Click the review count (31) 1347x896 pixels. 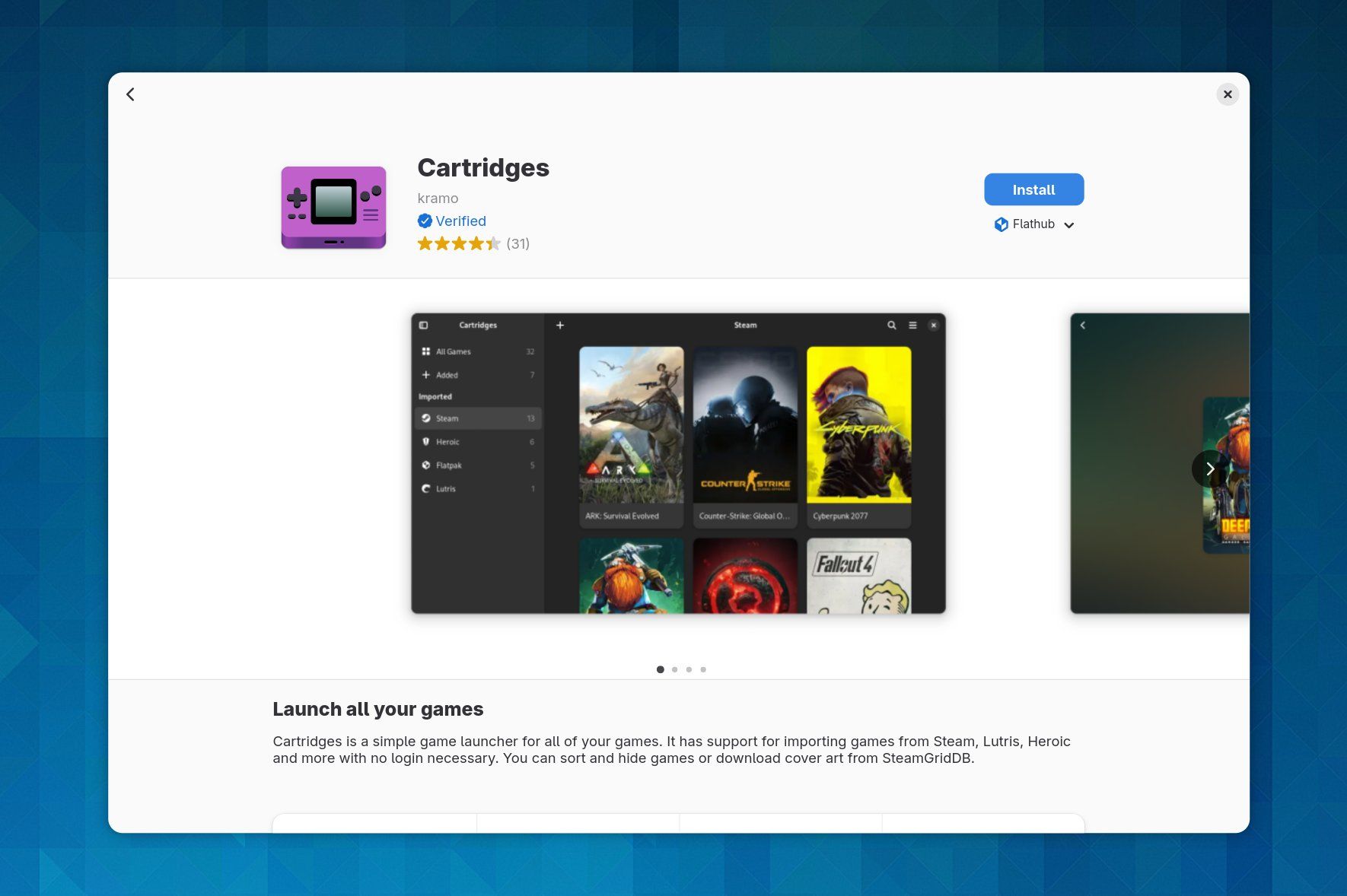click(518, 243)
